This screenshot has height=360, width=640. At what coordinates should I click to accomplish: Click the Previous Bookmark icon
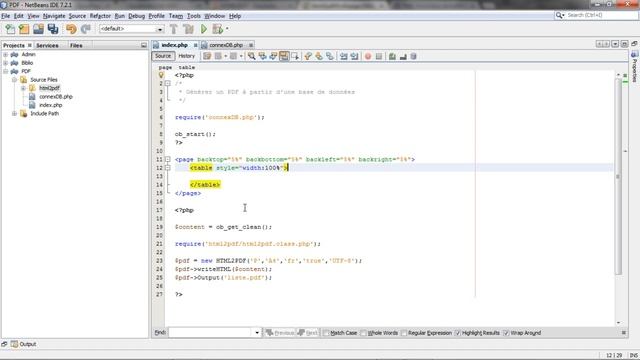click(x=308, y=56)
